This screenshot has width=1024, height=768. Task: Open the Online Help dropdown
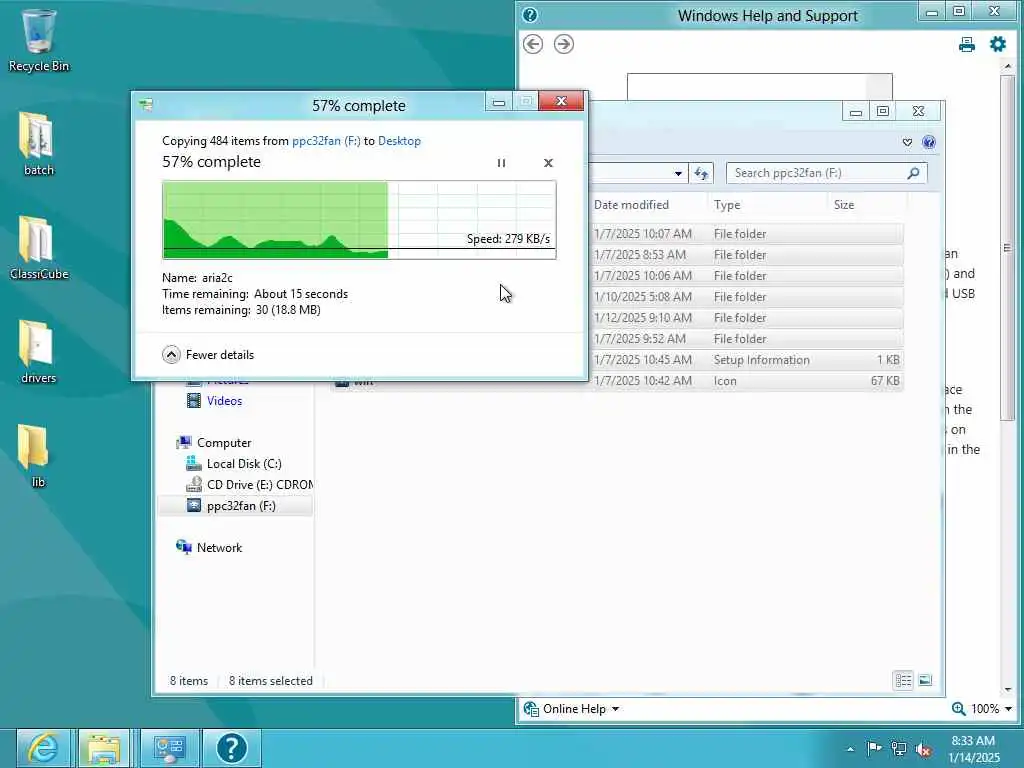(572, 709)
